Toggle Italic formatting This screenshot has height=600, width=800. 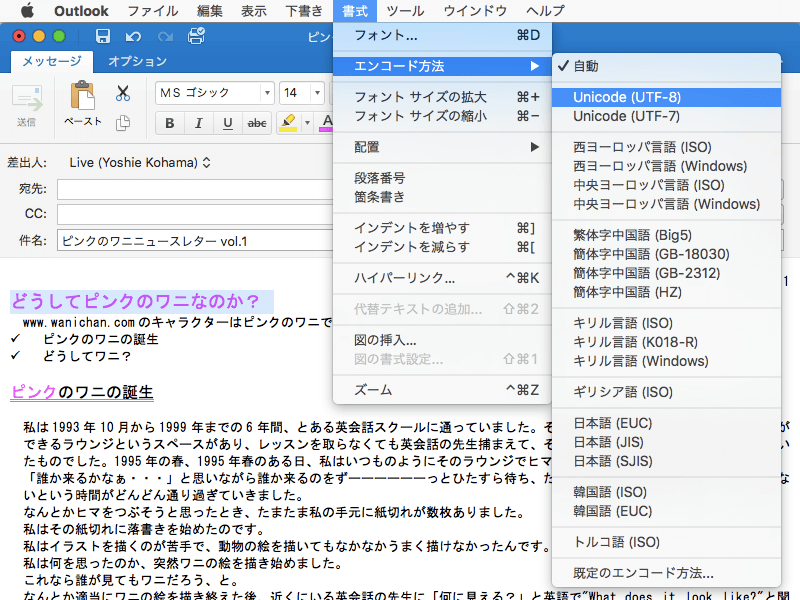pyautogui.click(x=198, y=123)
